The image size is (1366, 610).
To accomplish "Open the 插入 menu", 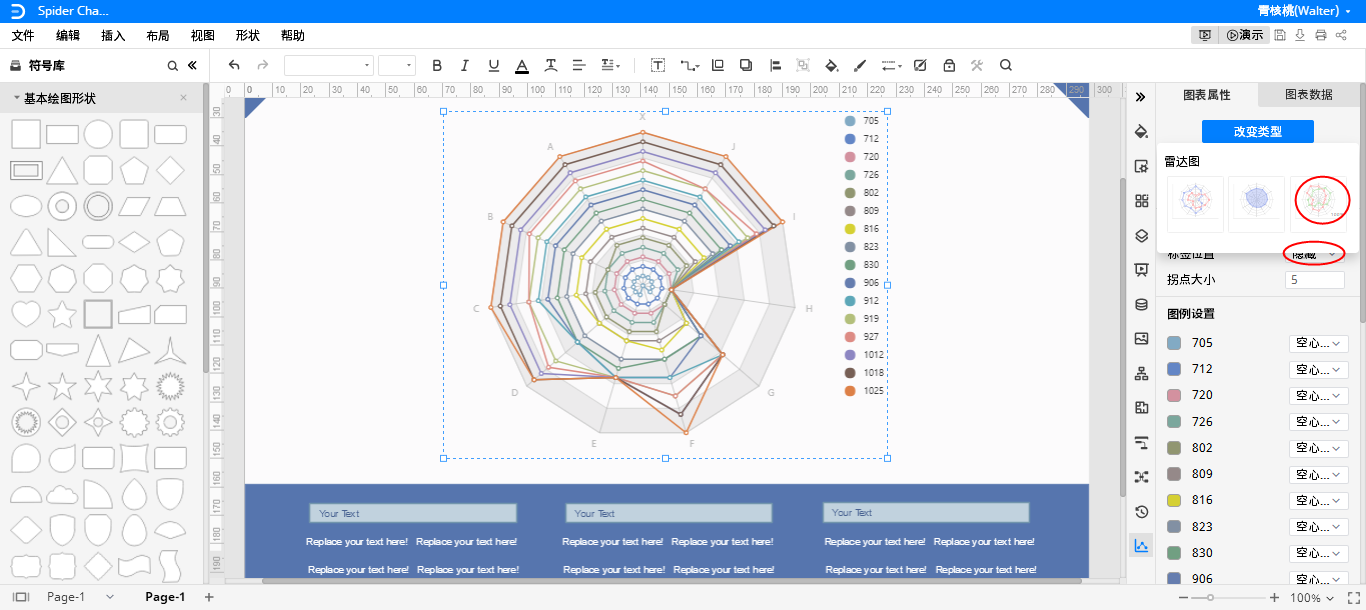I will (x=113, y=35).
